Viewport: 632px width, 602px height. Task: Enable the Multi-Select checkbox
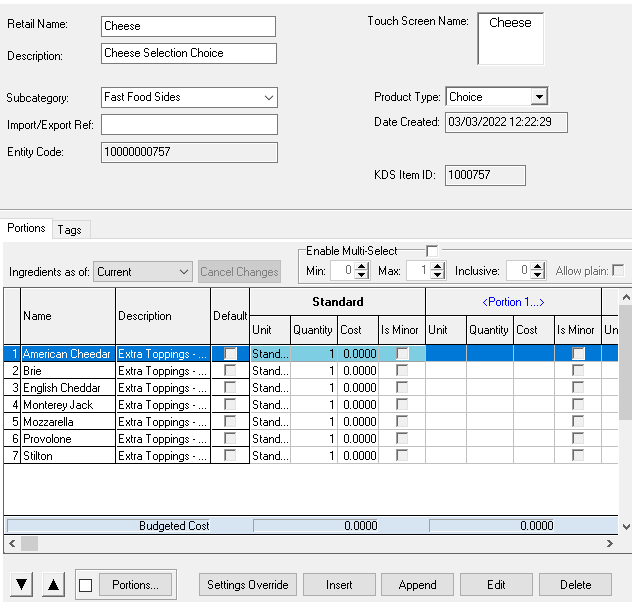click(x=432, y=251)
